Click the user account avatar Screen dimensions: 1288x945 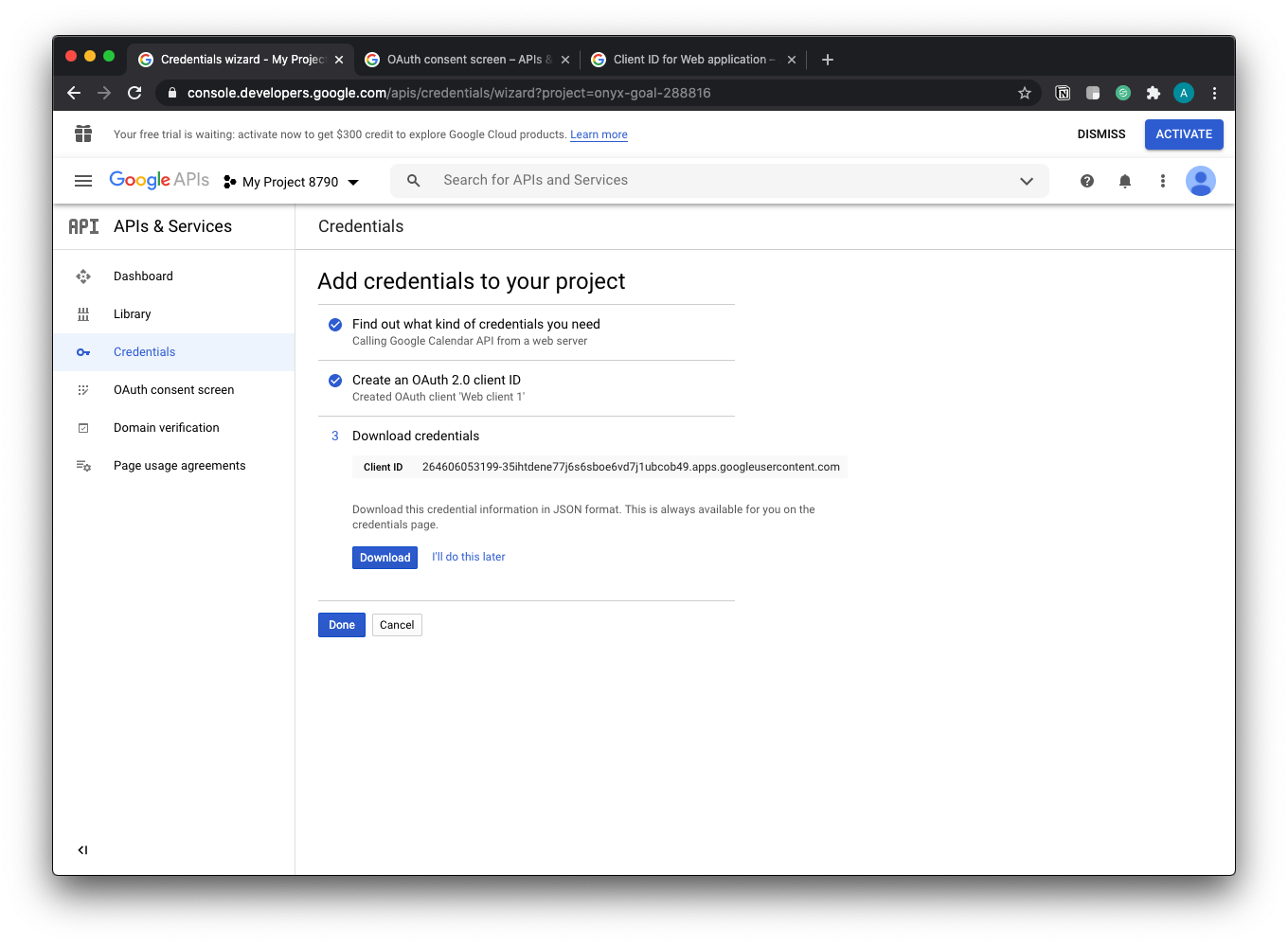click(x=1201, y=181)
